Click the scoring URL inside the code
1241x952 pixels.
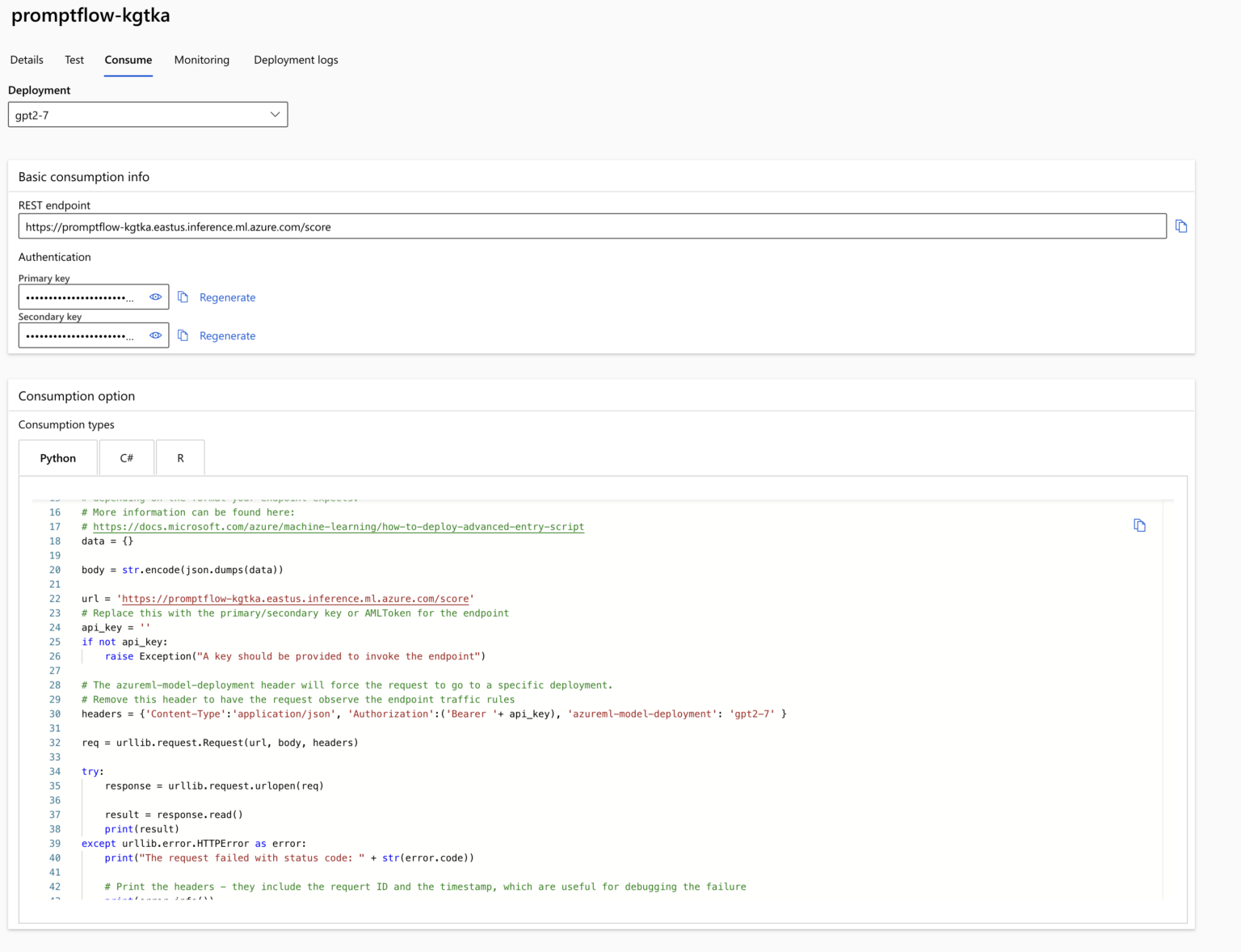click(294, 599)
